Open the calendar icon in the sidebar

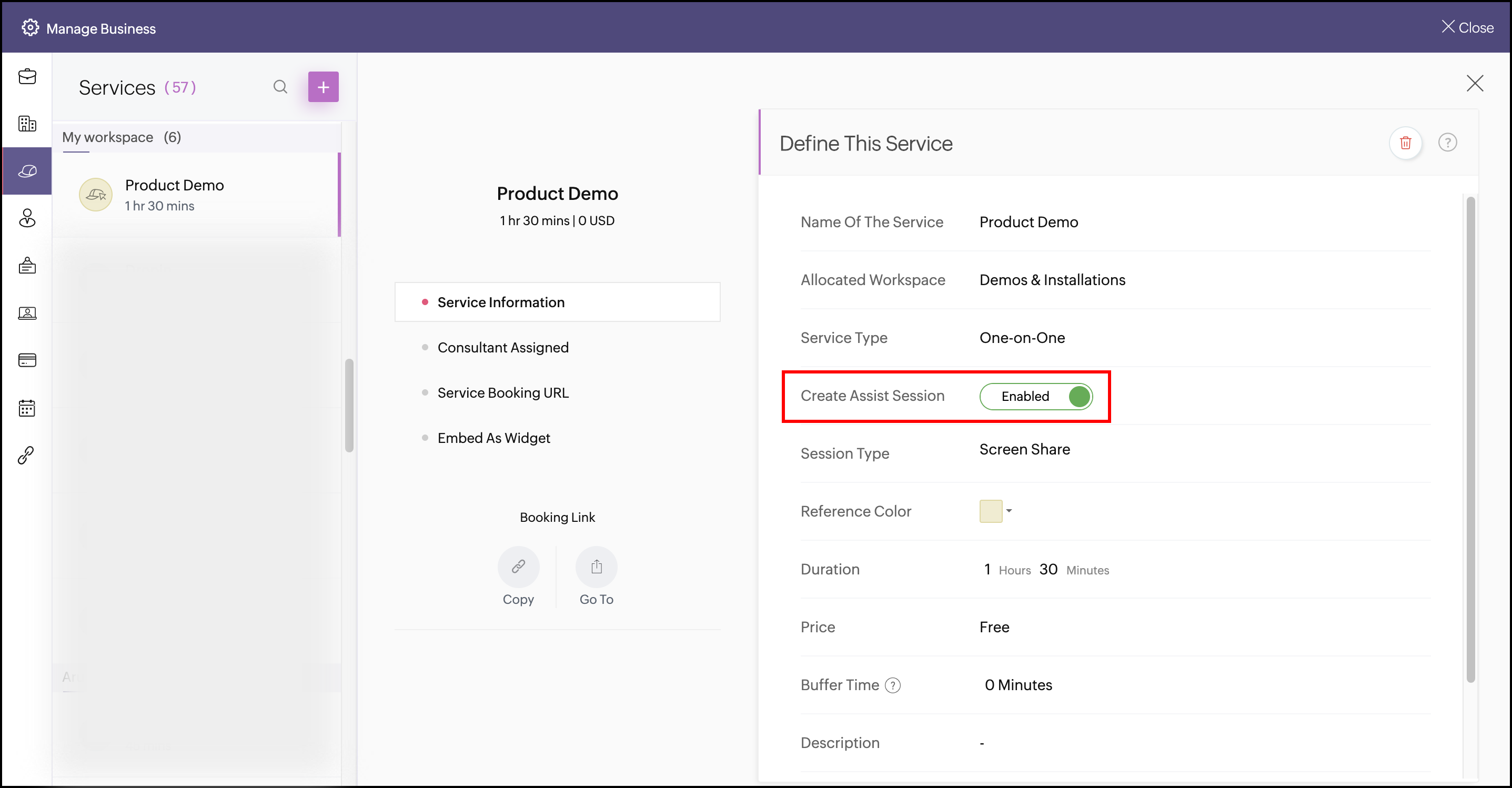[27, 408]
